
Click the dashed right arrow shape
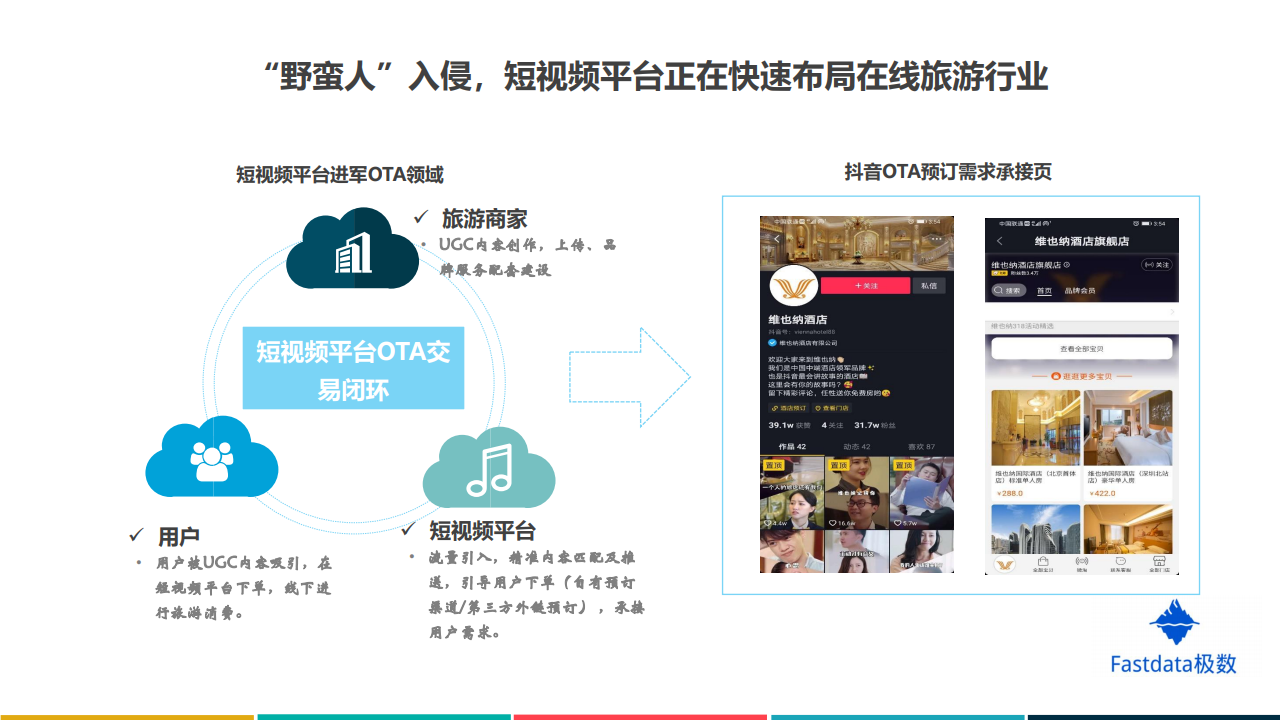pyautogui.click(x=629, y=377)
